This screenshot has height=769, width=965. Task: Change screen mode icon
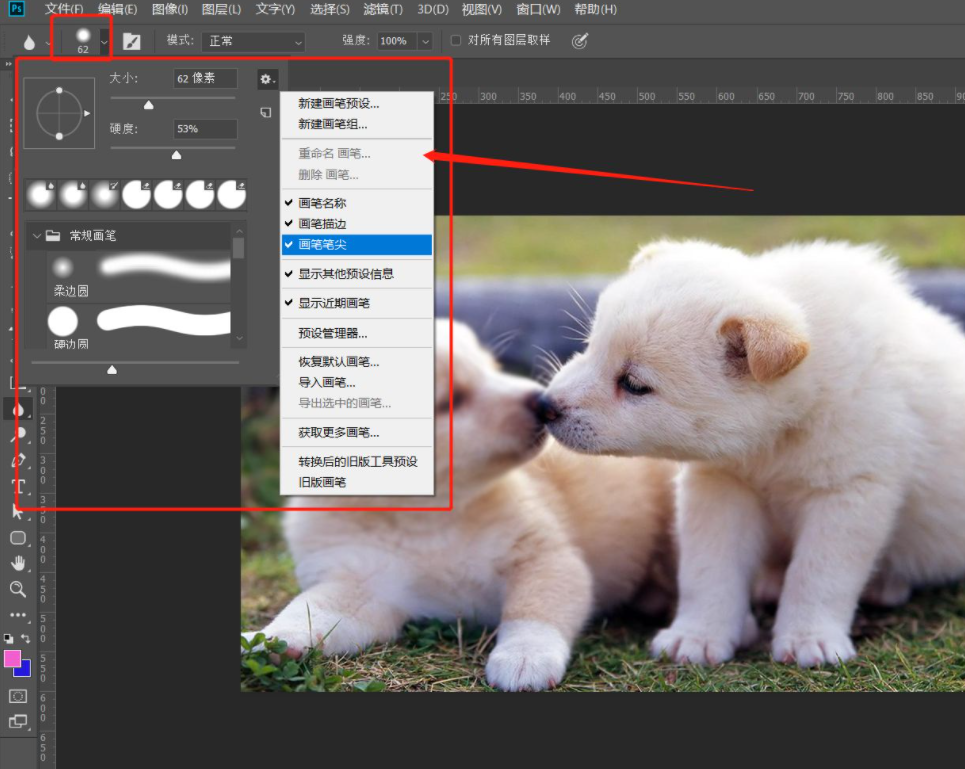[x=18, y=722]
